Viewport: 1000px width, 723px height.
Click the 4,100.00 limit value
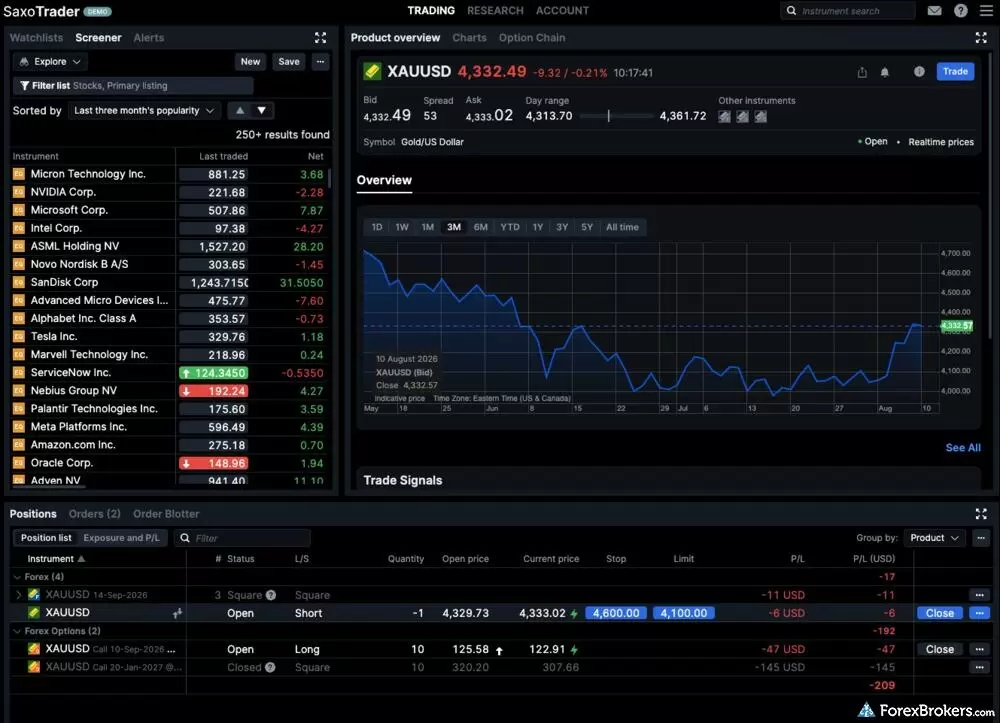pyautogui.click(x=684, y=613)
